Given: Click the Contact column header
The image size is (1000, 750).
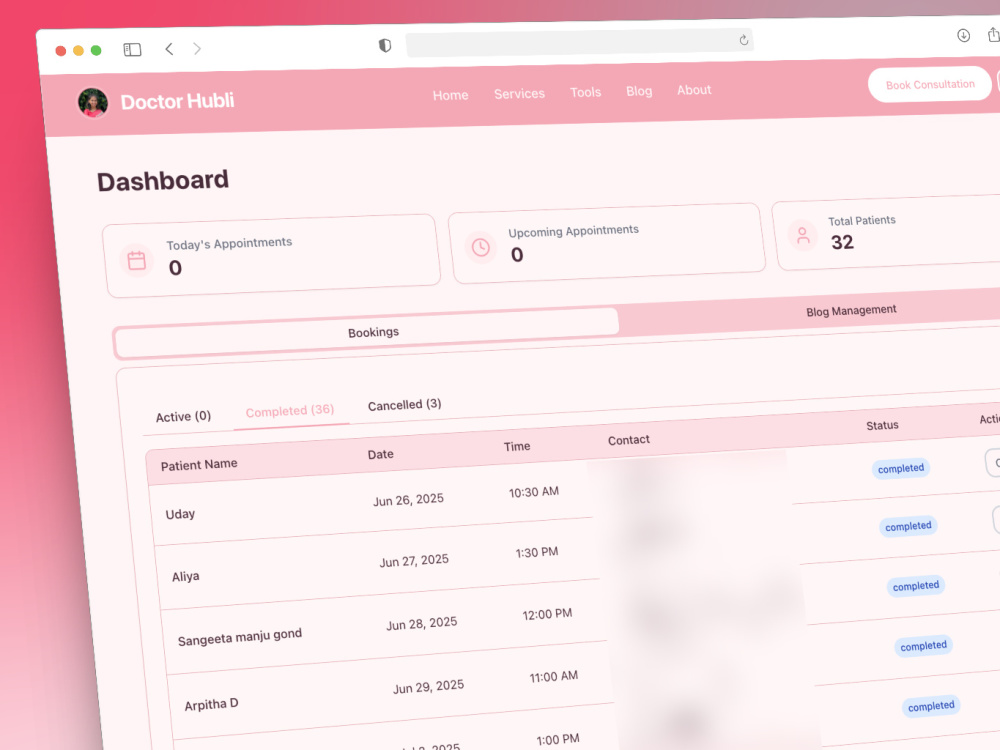Looking at the screenshot, I should pos(628,440).
